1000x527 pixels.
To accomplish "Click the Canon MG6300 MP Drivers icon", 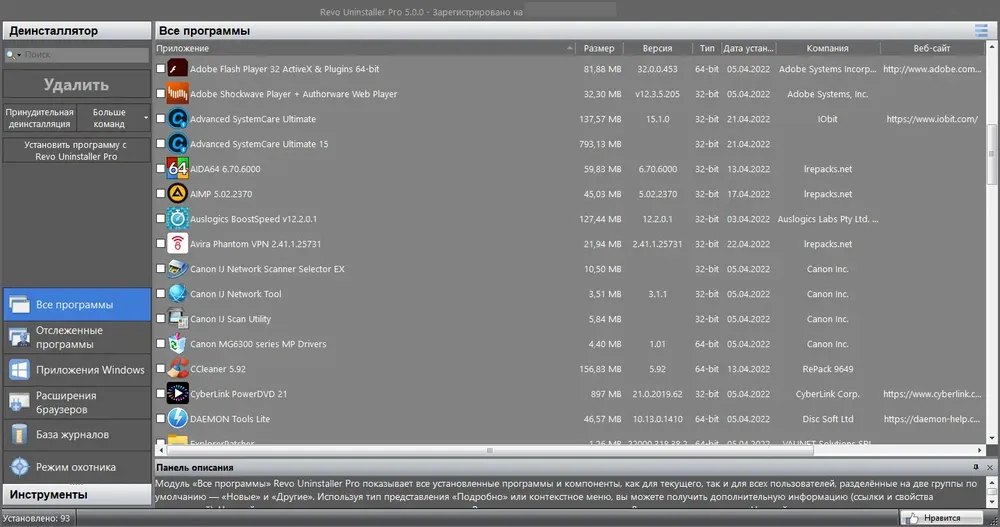I will tap(177, 343).
